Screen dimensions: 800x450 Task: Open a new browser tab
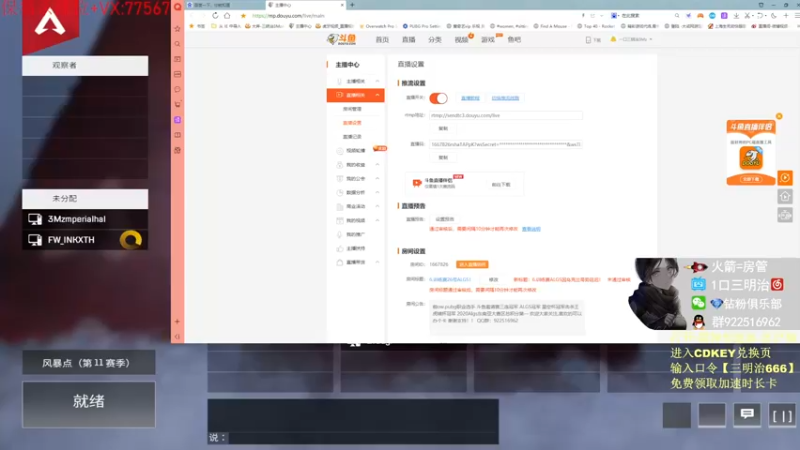click(x=352, y=5)
